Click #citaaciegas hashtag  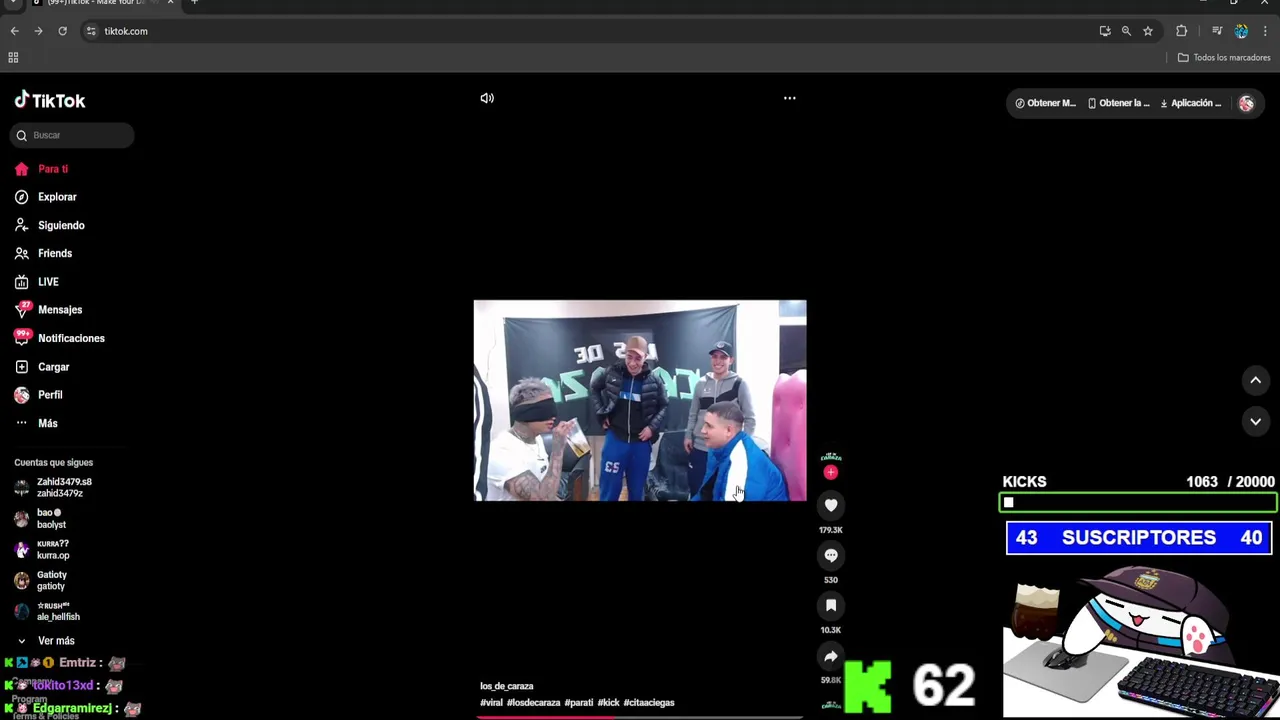coord(649,703)
